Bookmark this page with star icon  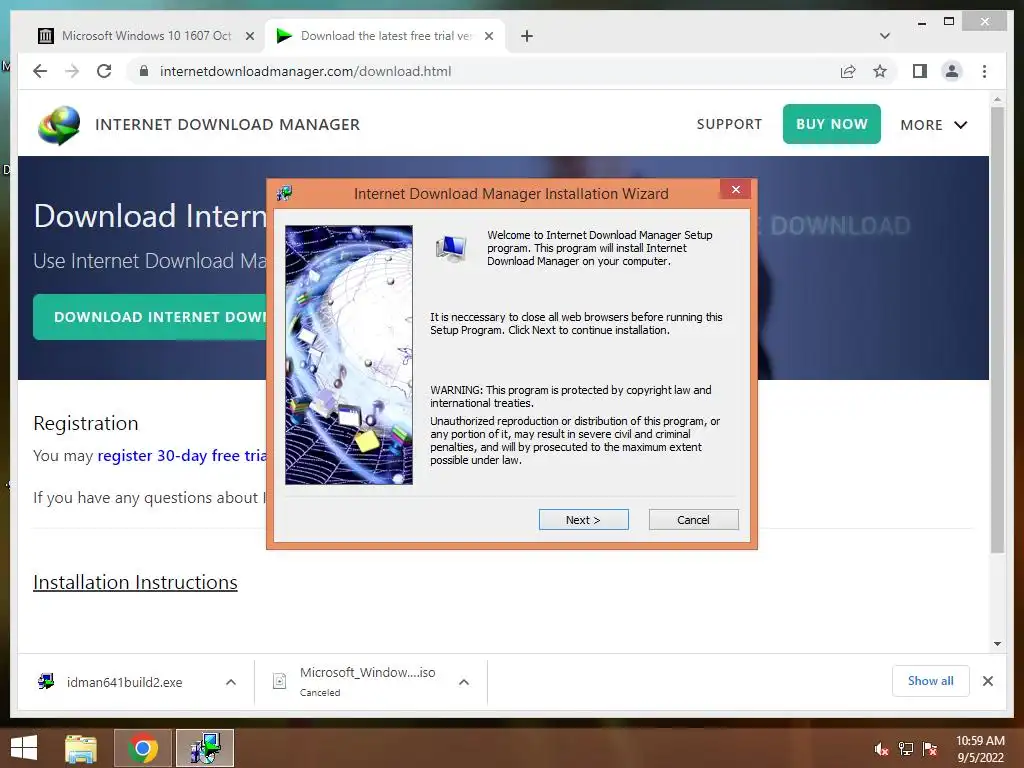[x=880, y=71]
